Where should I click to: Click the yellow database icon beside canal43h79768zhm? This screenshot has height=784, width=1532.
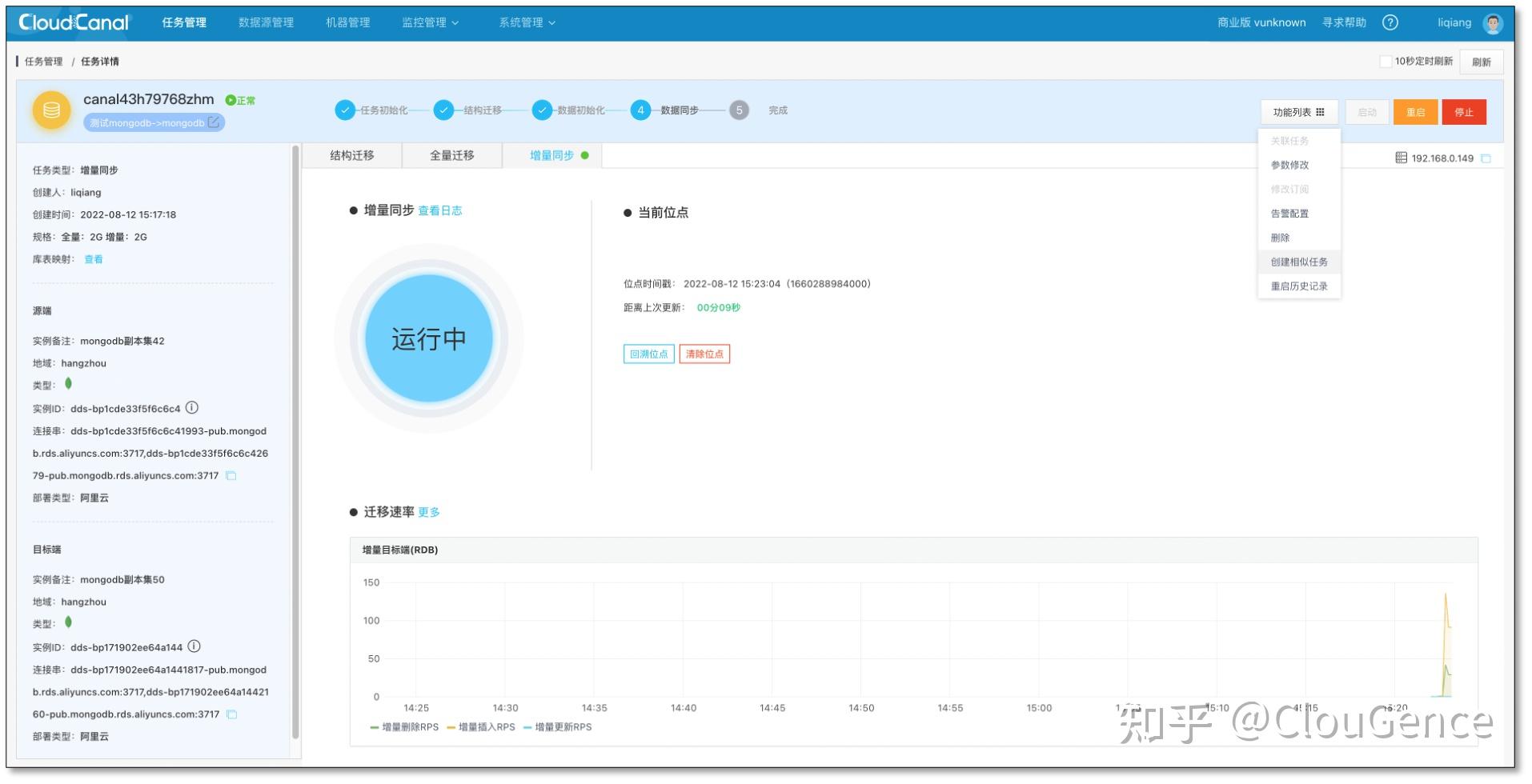[50, 110]
